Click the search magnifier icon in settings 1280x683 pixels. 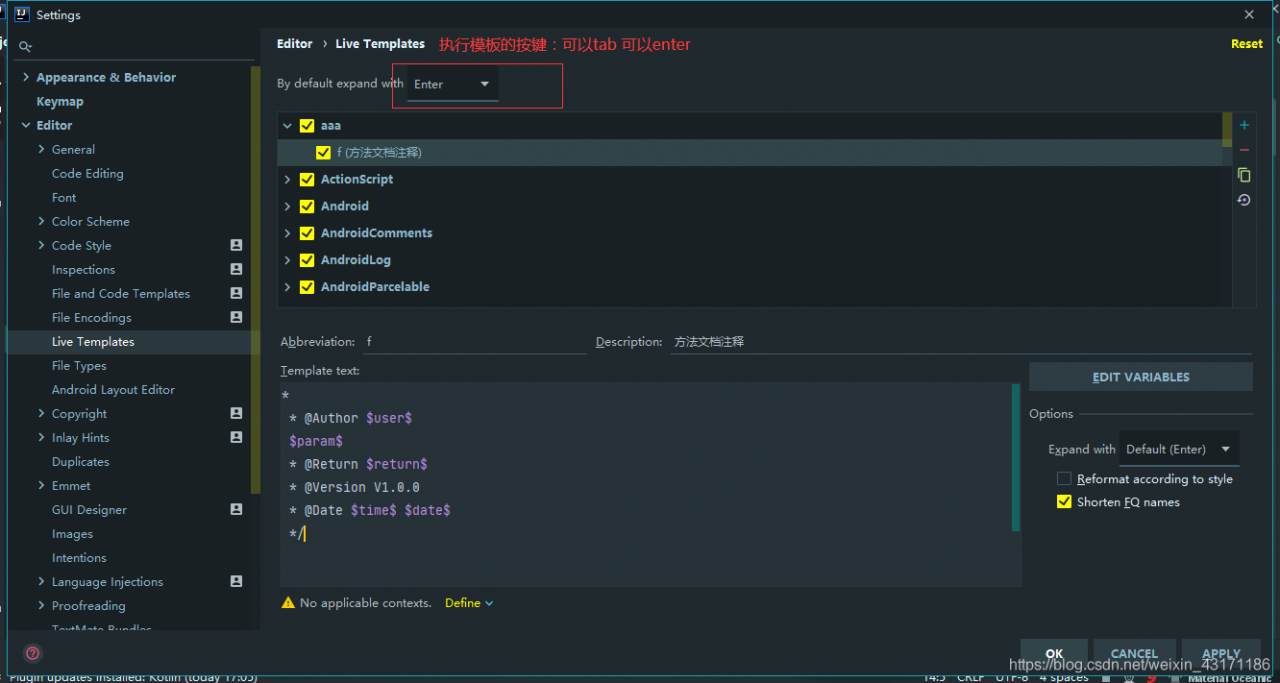point(26,47)
